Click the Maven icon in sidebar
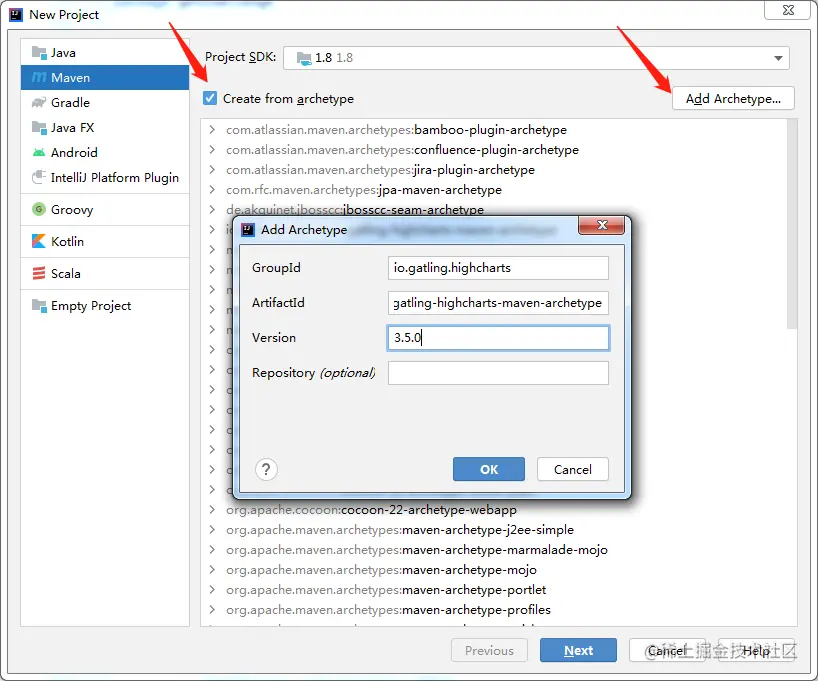This screenshot has width=818, height=681. [x=39, y=78]
